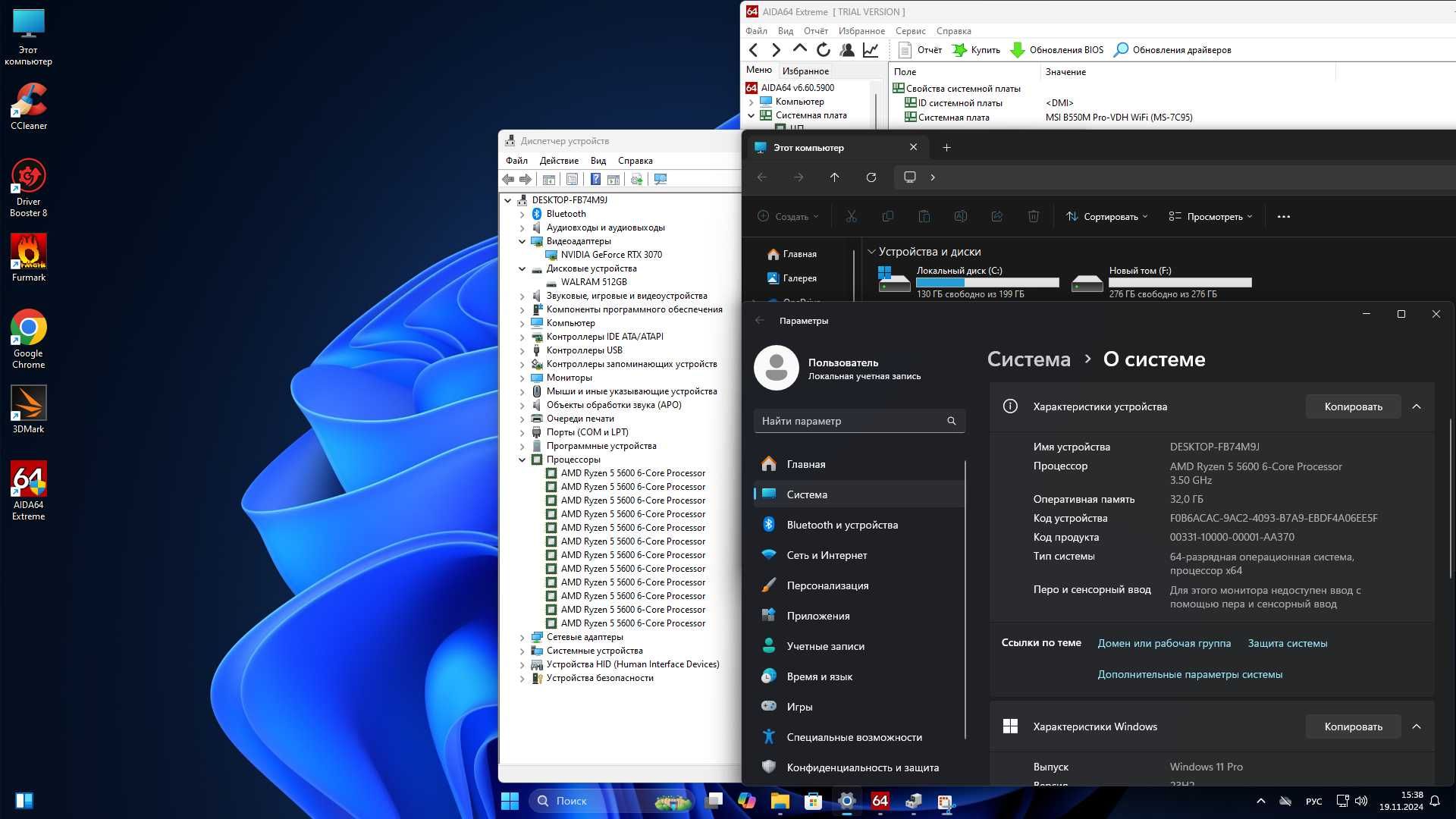Click Device Manager help question-mark icon
This screenshot has height=819, width=1456.
[595, 180]
